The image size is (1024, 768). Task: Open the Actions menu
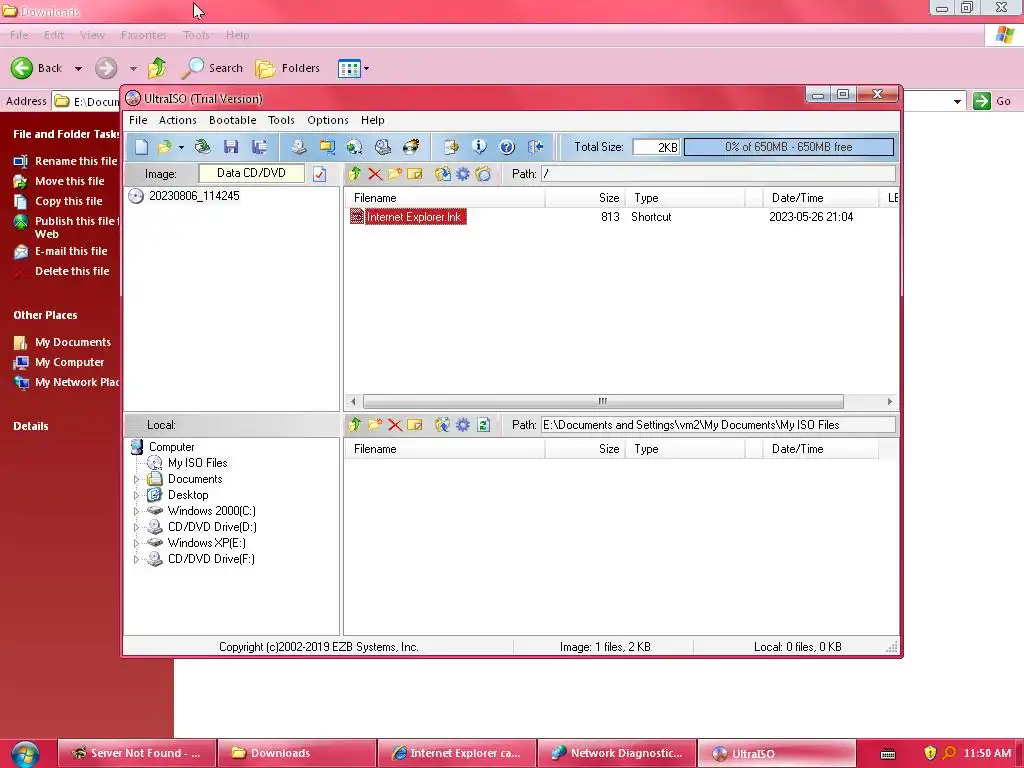(x=178, y=120)
